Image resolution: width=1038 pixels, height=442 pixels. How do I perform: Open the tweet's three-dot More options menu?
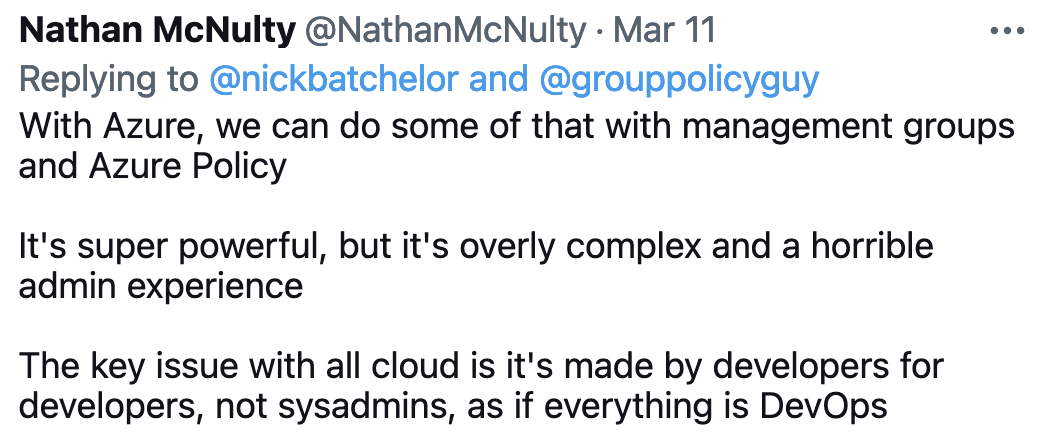(x=1006, y=31)
